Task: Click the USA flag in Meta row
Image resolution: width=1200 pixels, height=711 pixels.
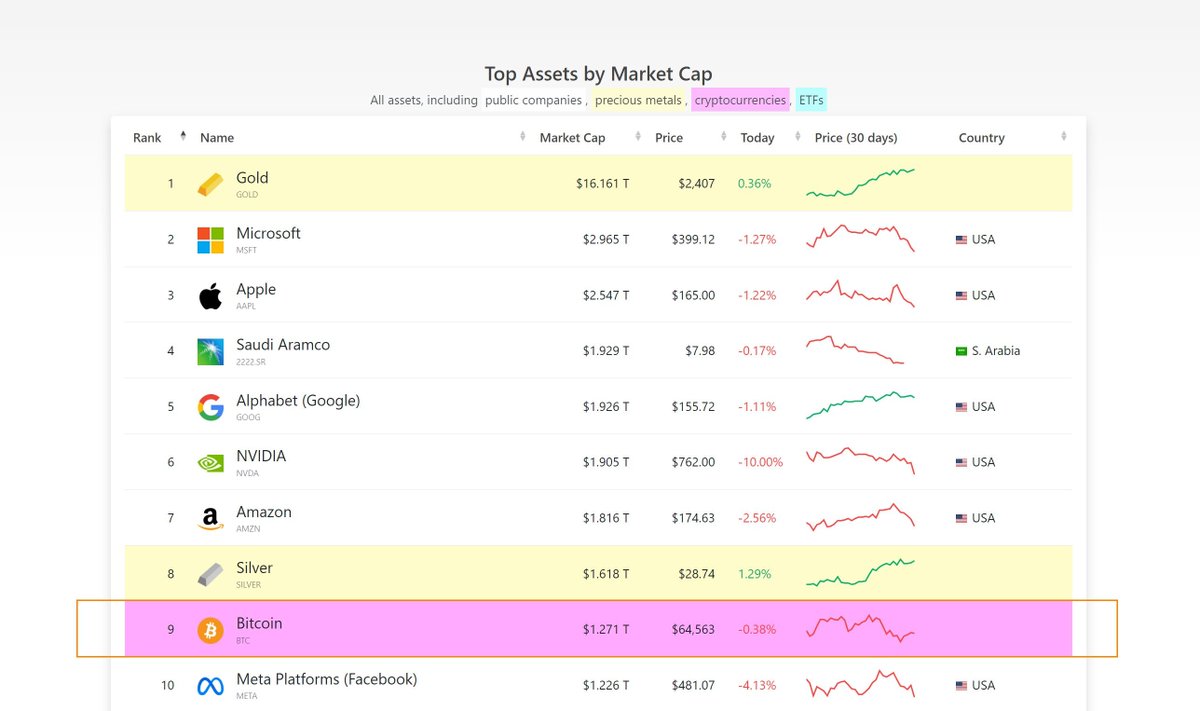Action: click(961, 686)
